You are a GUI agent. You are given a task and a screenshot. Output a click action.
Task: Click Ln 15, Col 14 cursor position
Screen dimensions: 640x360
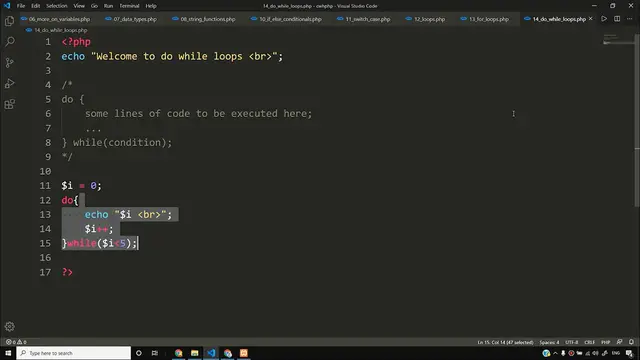505,342
